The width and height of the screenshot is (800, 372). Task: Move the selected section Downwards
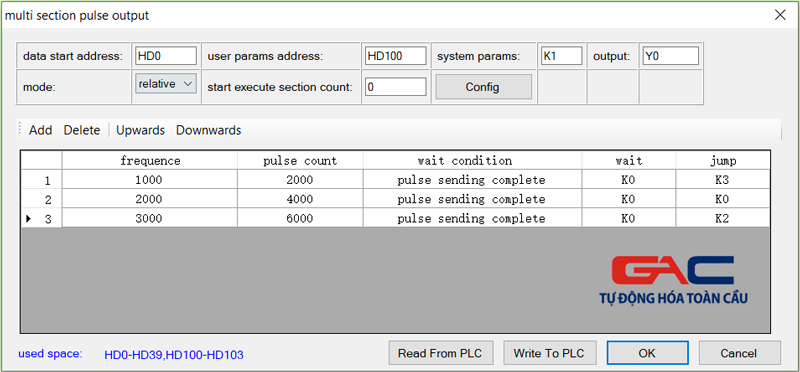click(209, 130)
